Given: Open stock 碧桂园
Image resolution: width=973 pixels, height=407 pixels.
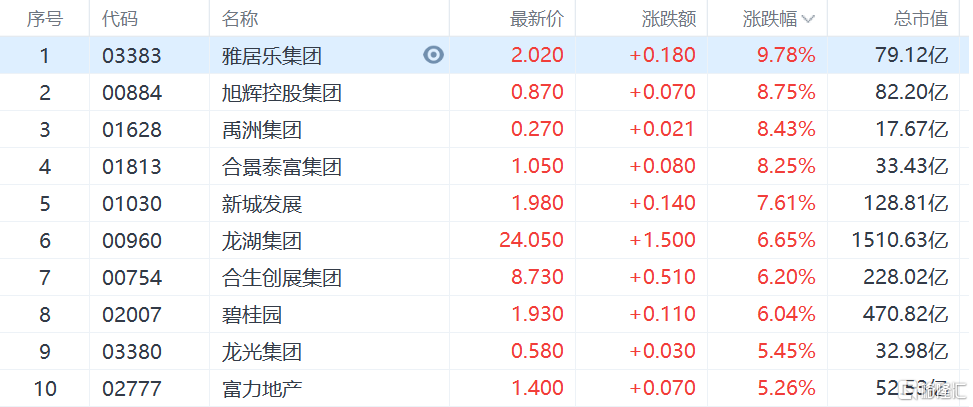Looking at the screenshot, I should click(251, 315).
